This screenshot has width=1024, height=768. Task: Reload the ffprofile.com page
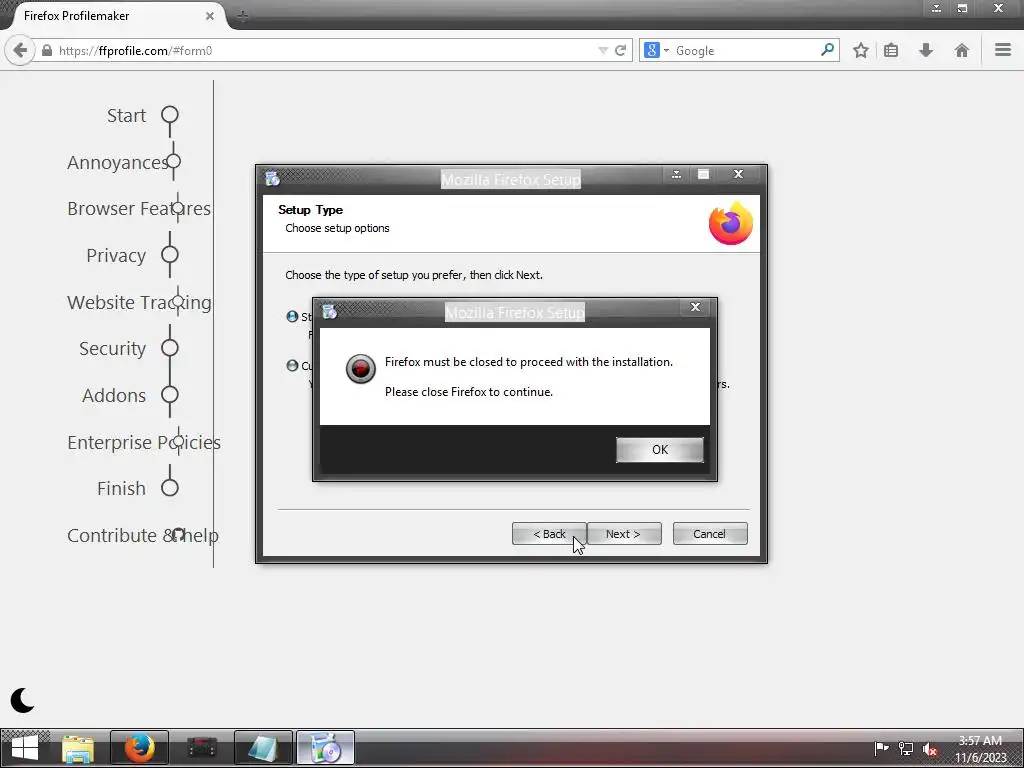(x=620, y=50)
